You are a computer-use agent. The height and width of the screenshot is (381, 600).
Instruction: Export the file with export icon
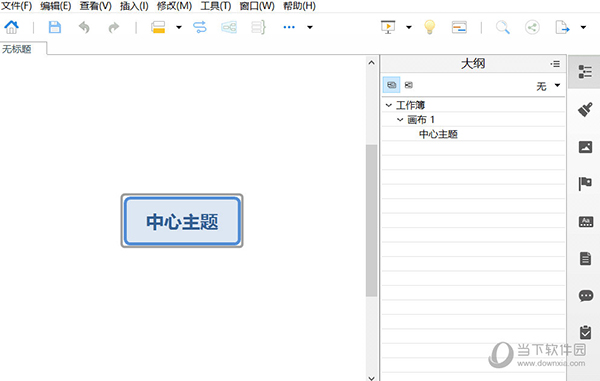coord(562,27)
